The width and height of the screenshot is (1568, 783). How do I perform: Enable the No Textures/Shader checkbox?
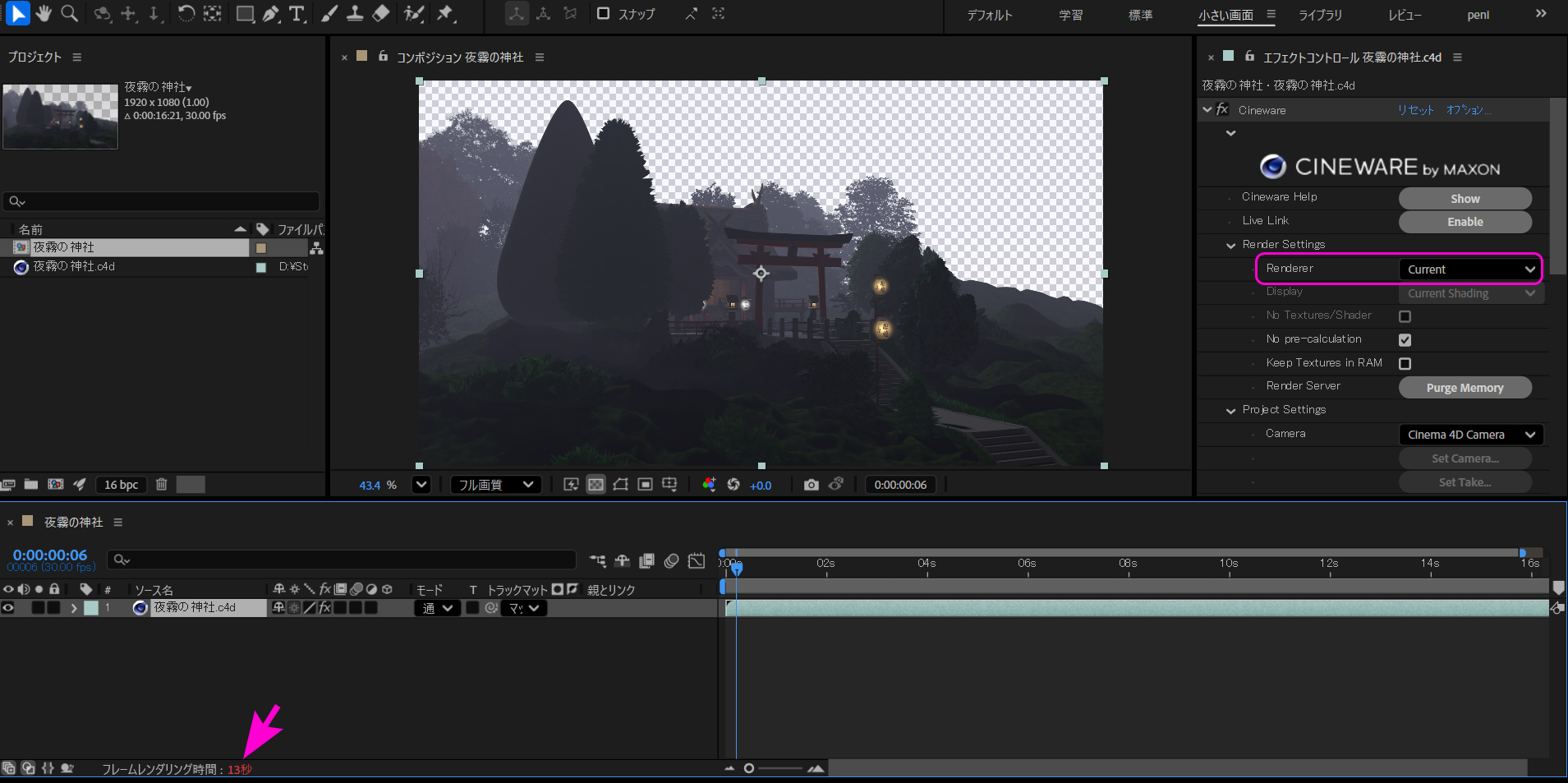[x=1405, y=316]
